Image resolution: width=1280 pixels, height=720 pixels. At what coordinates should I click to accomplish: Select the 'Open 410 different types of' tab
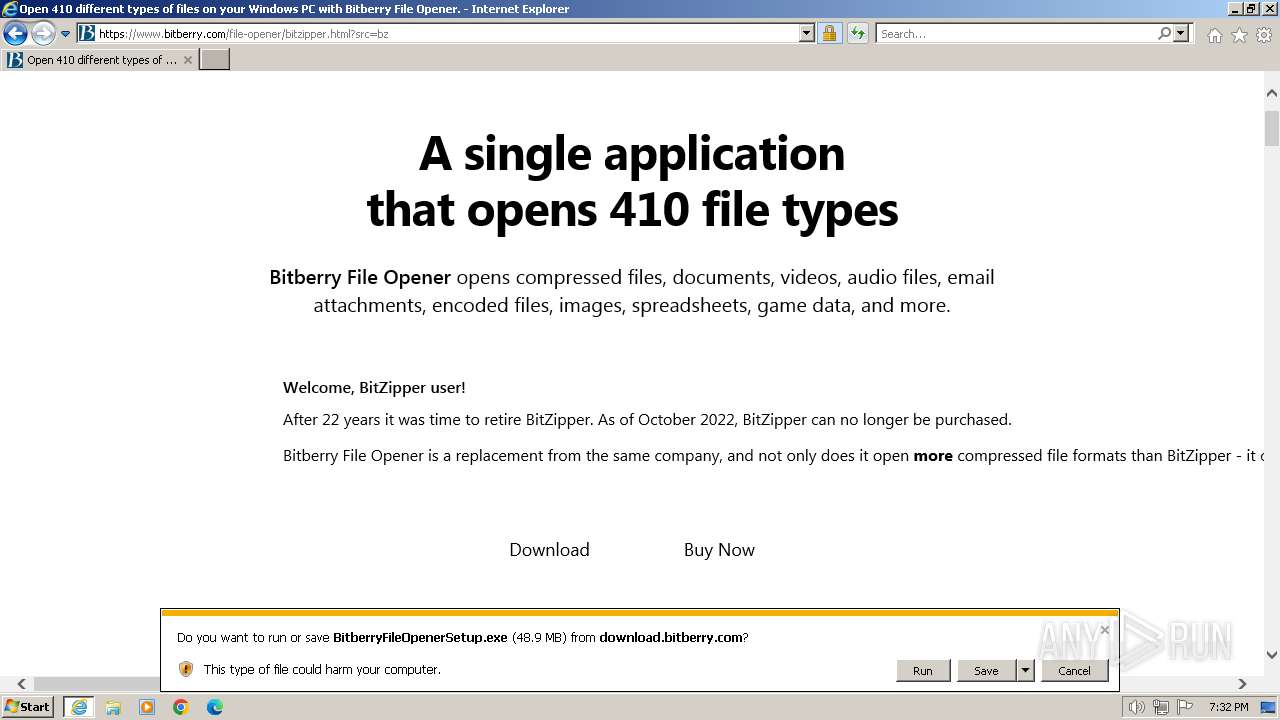(x=100, y=60)
